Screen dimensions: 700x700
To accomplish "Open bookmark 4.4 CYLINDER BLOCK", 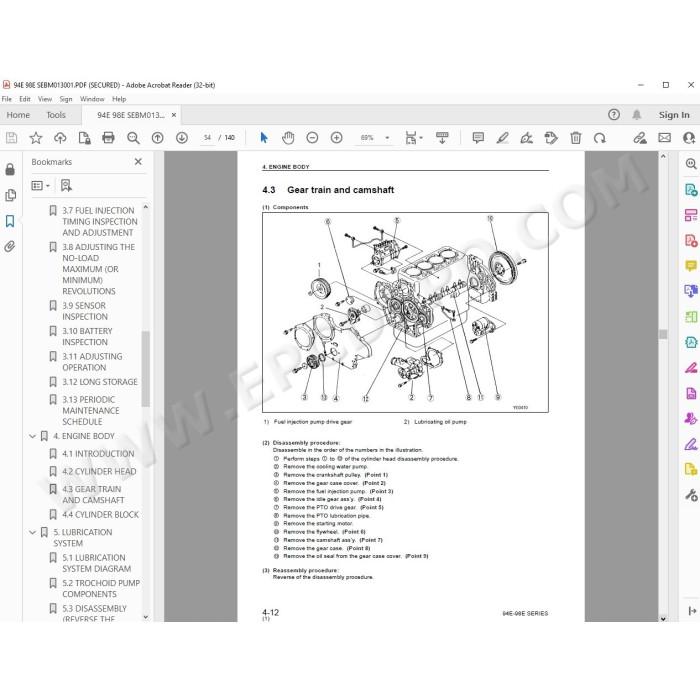I will (x=100, y=515).
